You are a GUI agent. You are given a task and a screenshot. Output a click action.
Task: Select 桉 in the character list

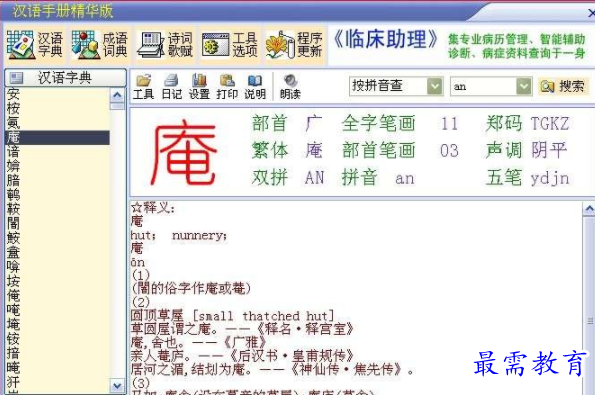pos(13,108)
